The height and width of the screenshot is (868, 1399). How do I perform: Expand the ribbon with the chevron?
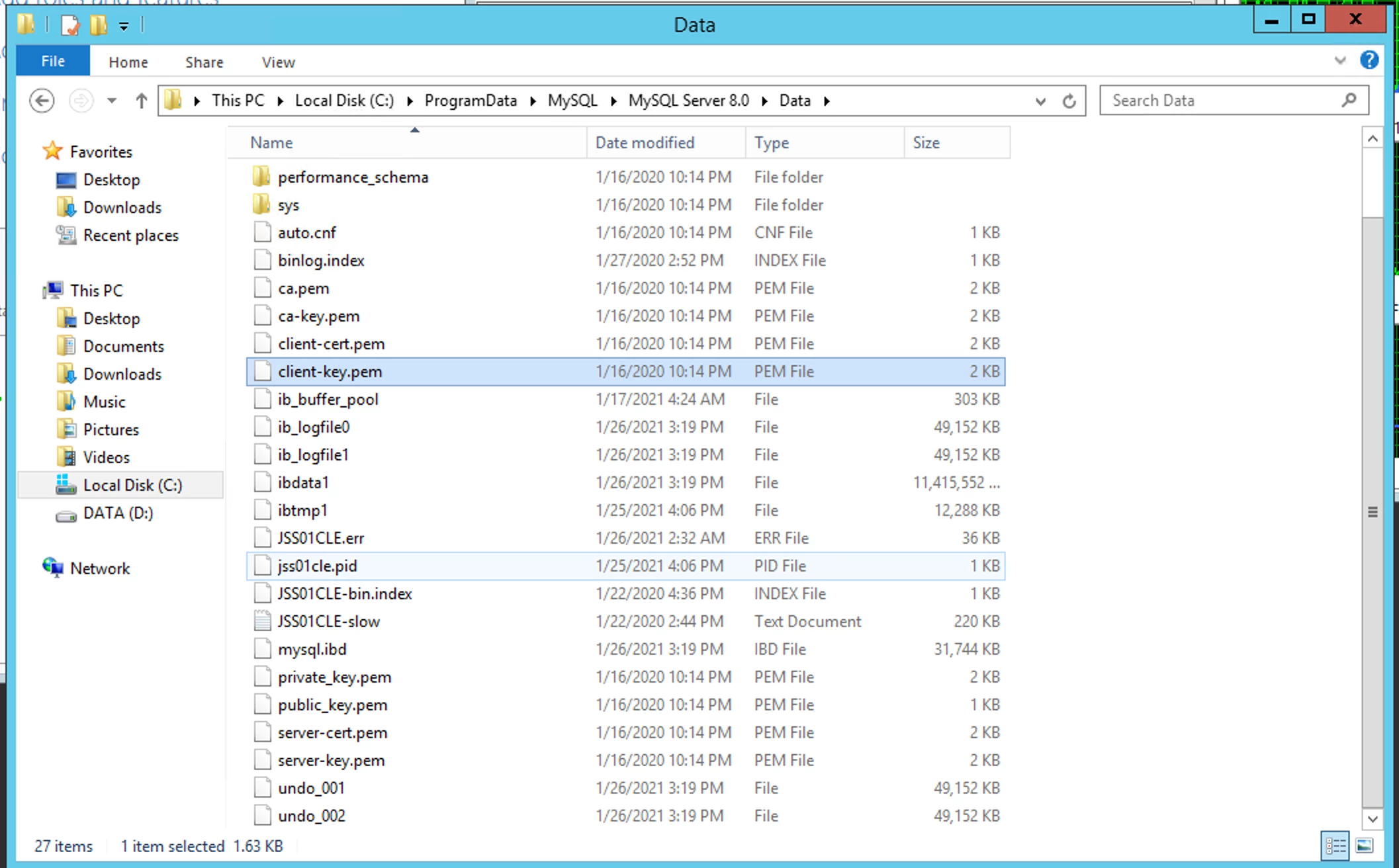1340,60
